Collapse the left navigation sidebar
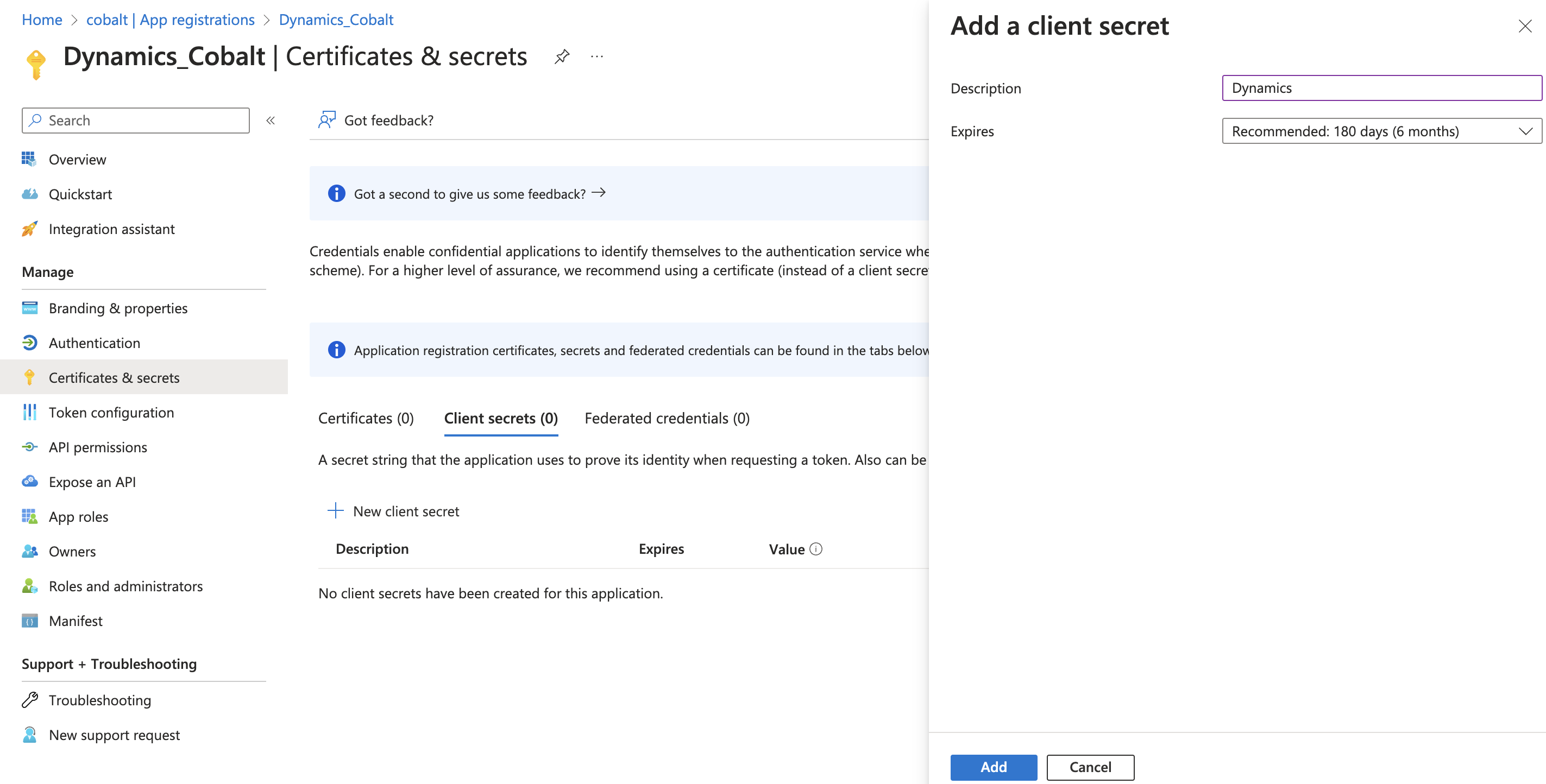The image size is (1546, 784). point(271,120)
